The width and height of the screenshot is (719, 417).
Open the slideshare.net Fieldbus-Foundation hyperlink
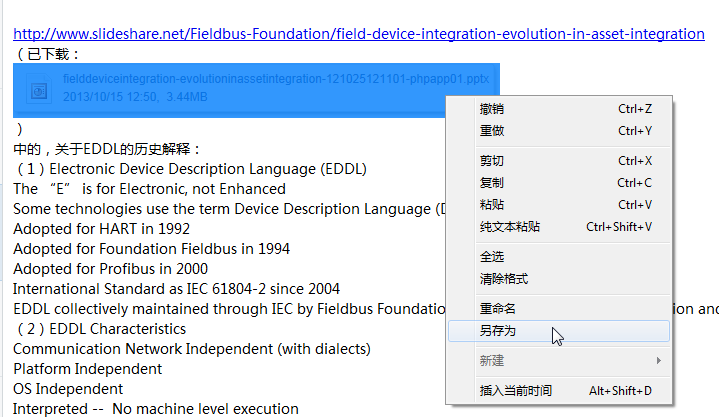[x=358, y=34]
